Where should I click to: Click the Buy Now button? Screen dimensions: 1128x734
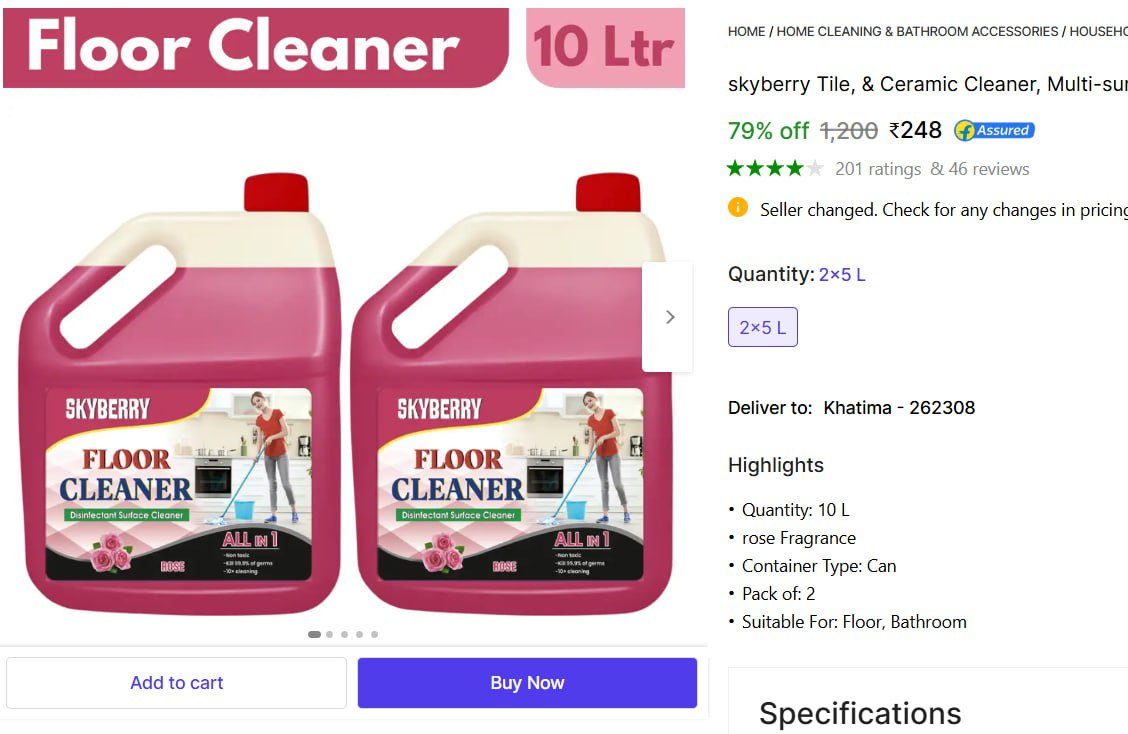coord(527,683)
